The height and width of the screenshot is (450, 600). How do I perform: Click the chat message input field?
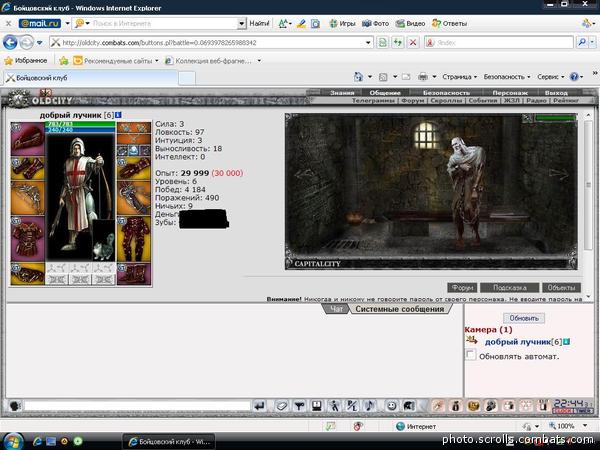[x=137, y=406]
